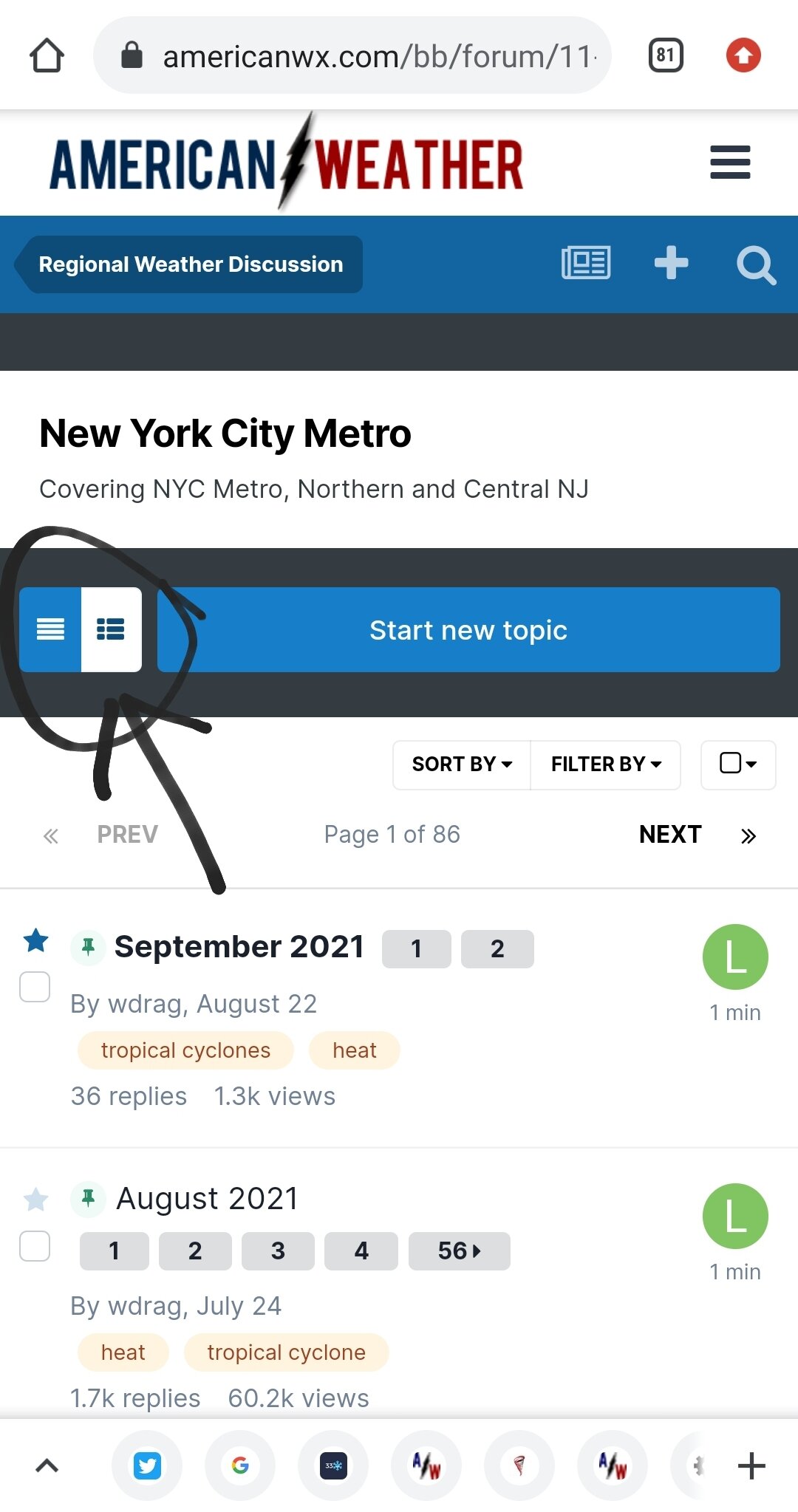Switch to condensed list view icon
Image resolution: width=798 pixels, height=1512 pixels.
click(50, 629)
